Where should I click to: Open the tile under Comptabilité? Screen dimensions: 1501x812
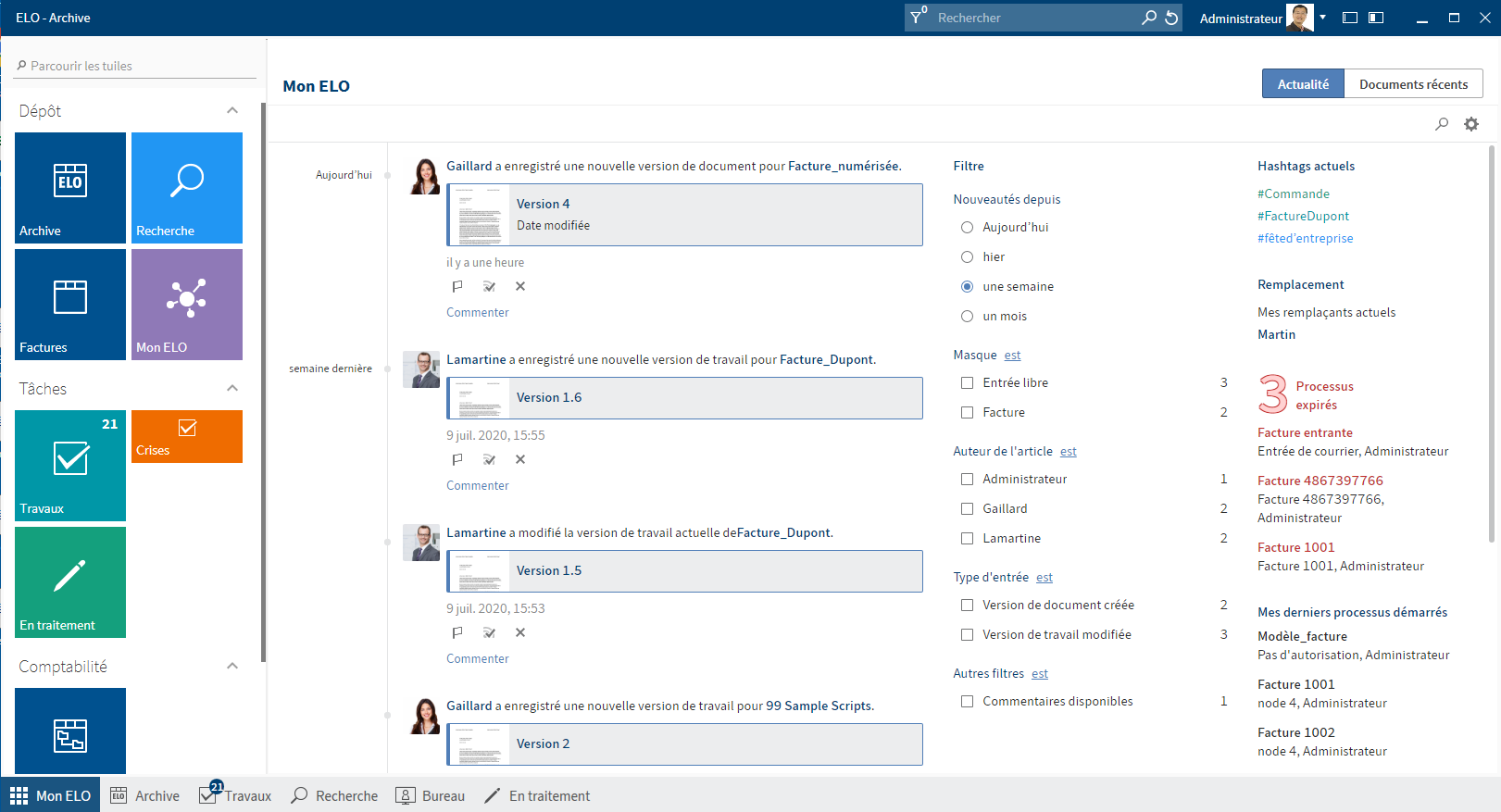point(70,731)
